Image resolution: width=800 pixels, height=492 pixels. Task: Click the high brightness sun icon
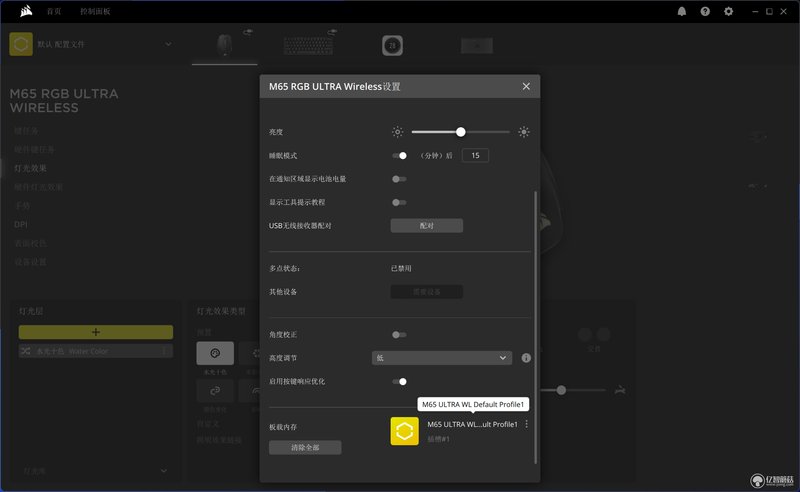point(523,132)
